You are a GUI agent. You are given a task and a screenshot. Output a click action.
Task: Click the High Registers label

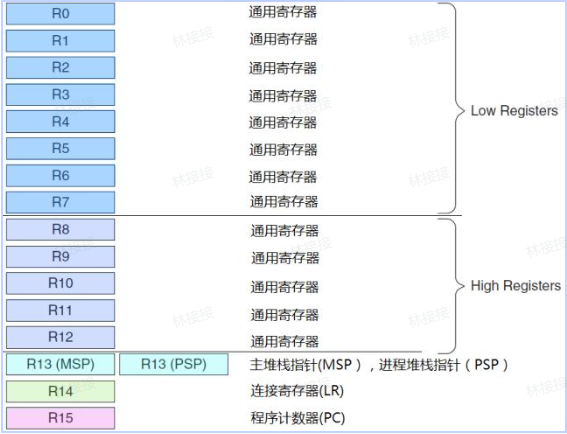516,286
